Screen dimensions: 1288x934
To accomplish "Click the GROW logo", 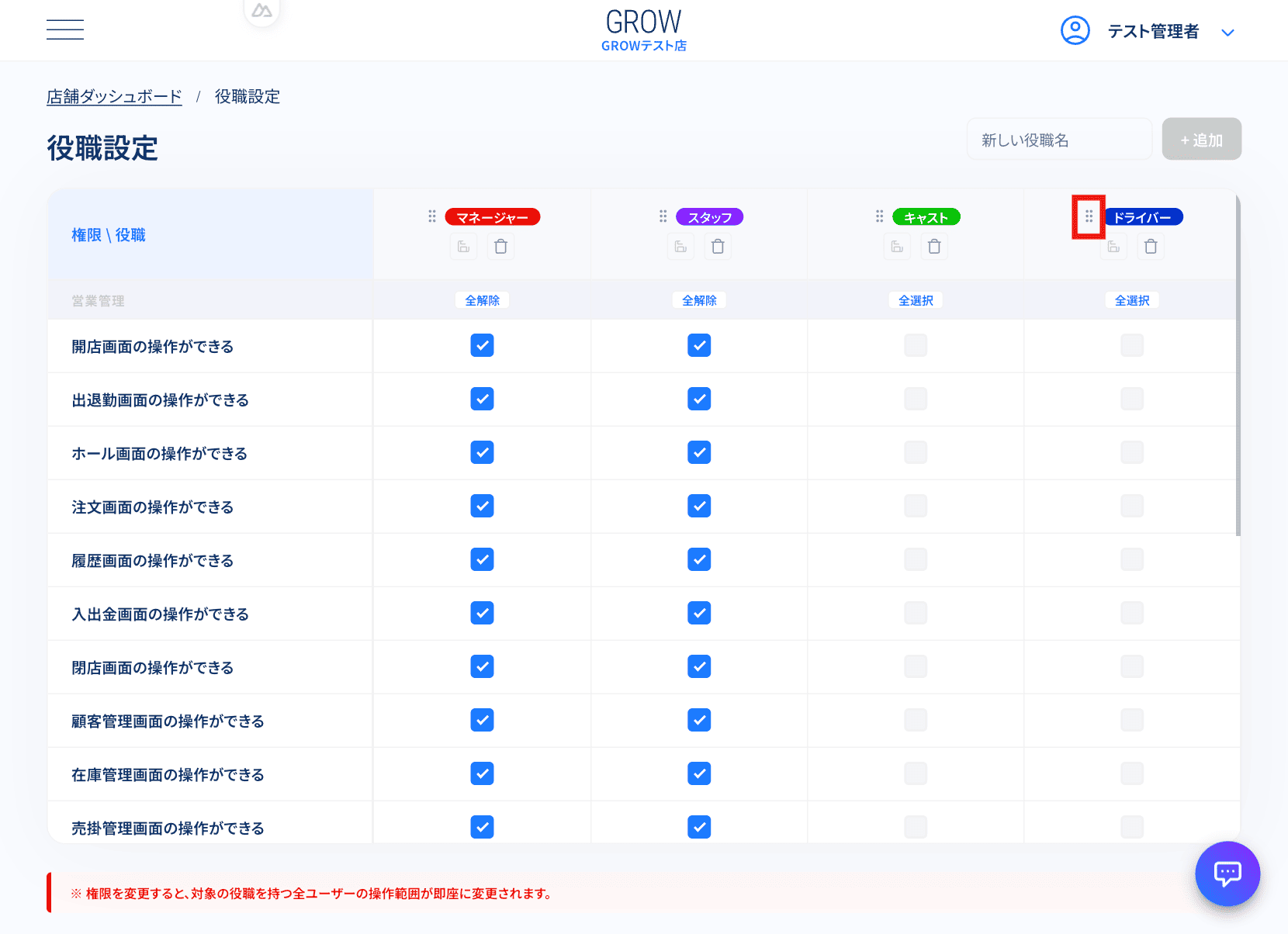I will tap(644, 22).
